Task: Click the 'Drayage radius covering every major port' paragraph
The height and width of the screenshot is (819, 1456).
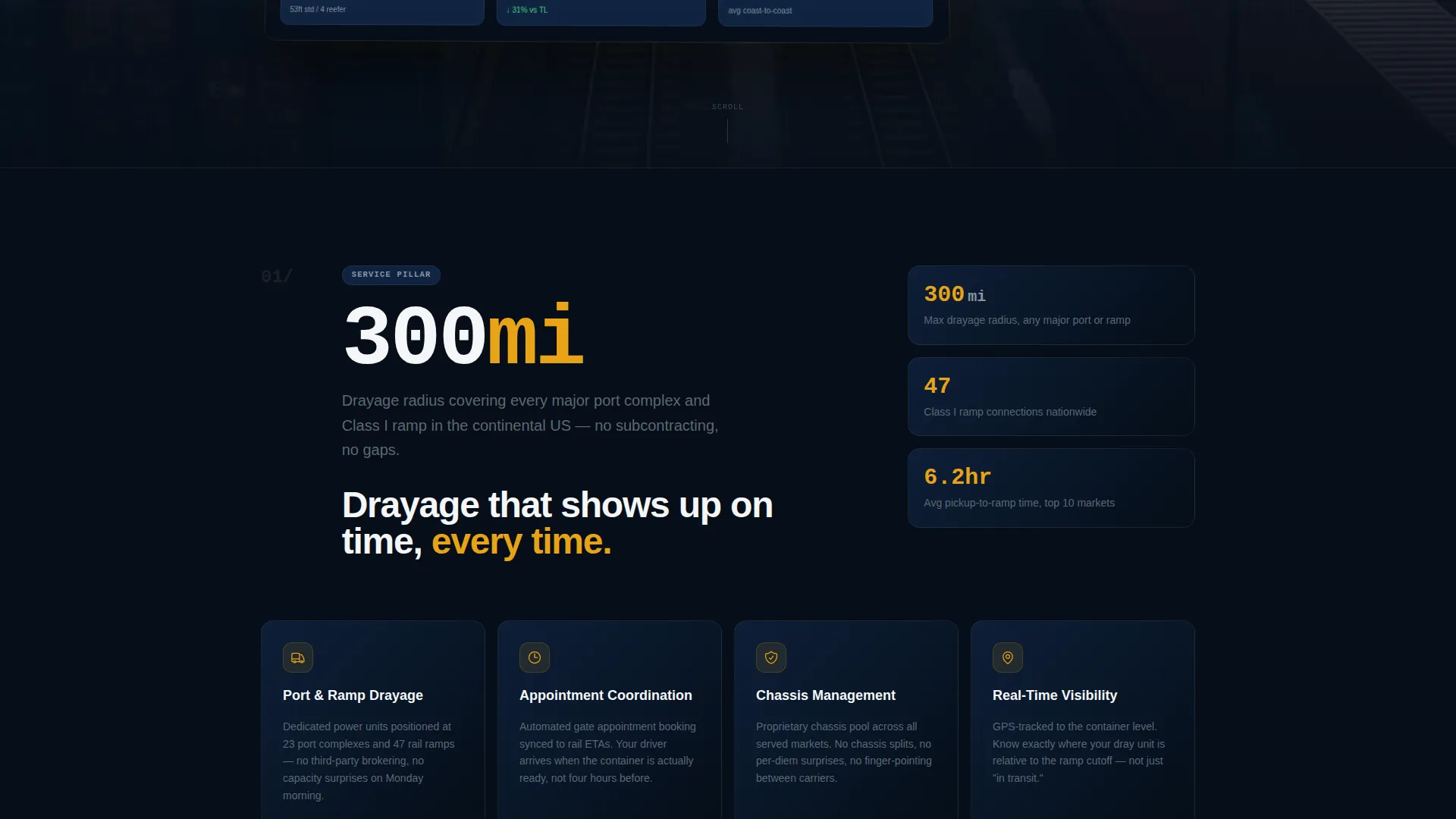Action: point(530,425)
